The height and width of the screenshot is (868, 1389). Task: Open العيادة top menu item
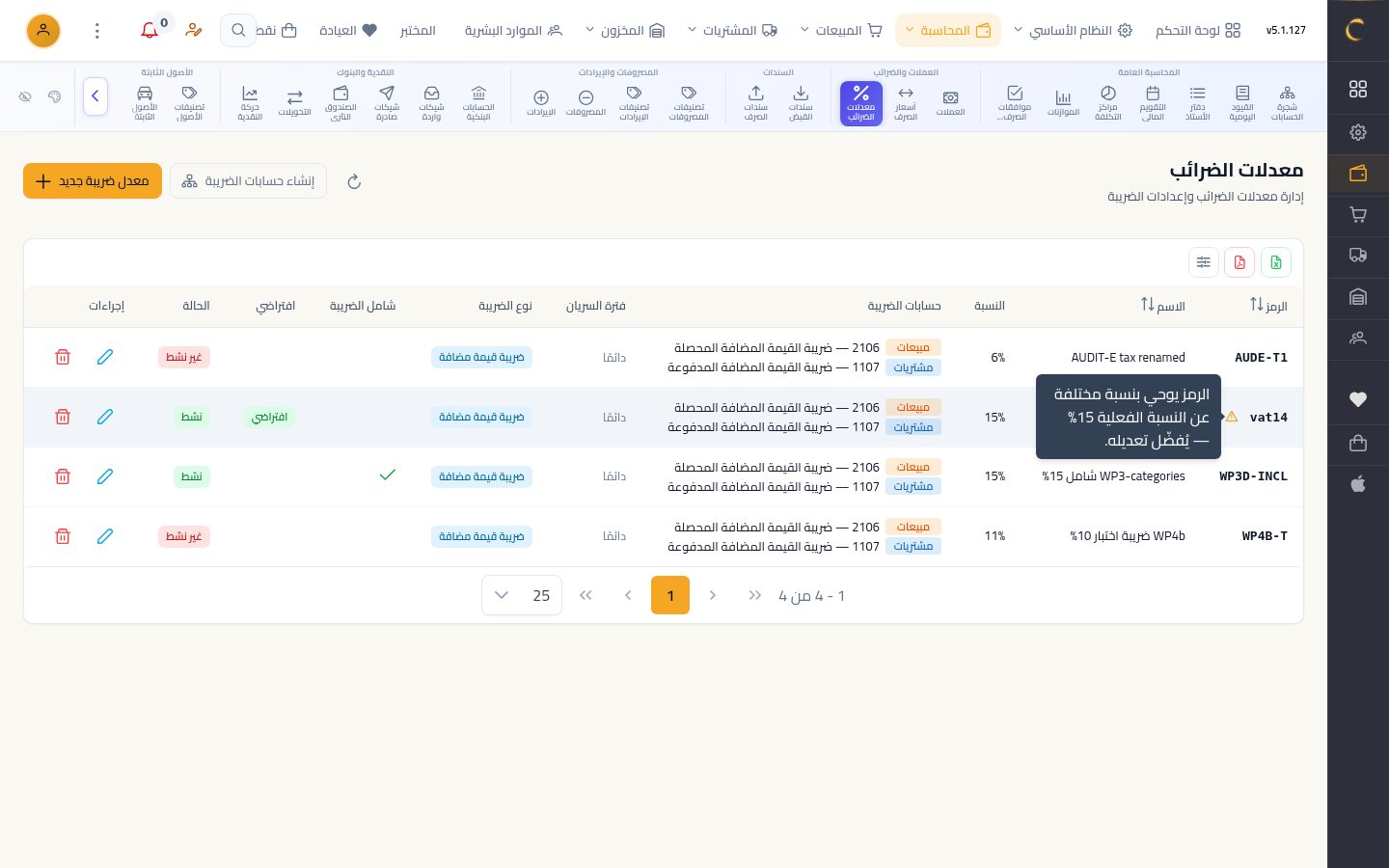point(348,31)
